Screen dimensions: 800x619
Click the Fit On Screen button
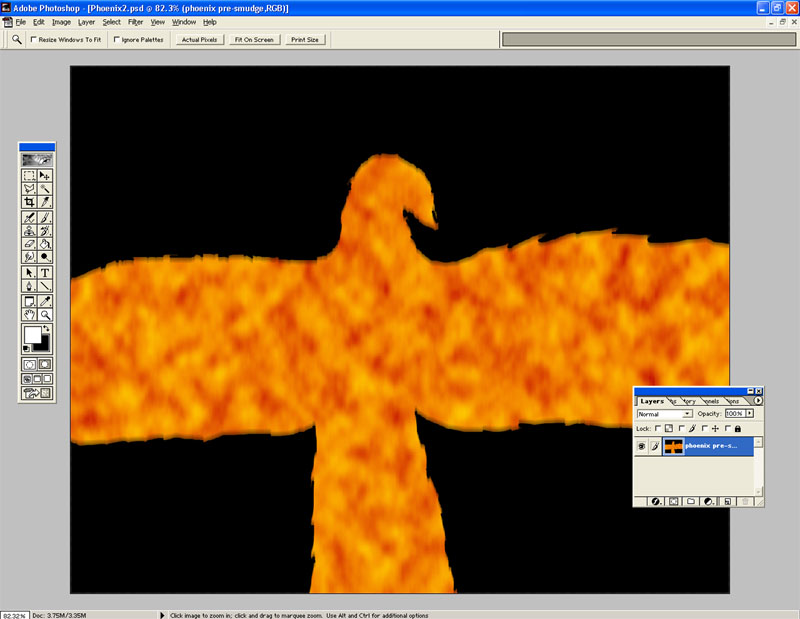coord(253,39)
